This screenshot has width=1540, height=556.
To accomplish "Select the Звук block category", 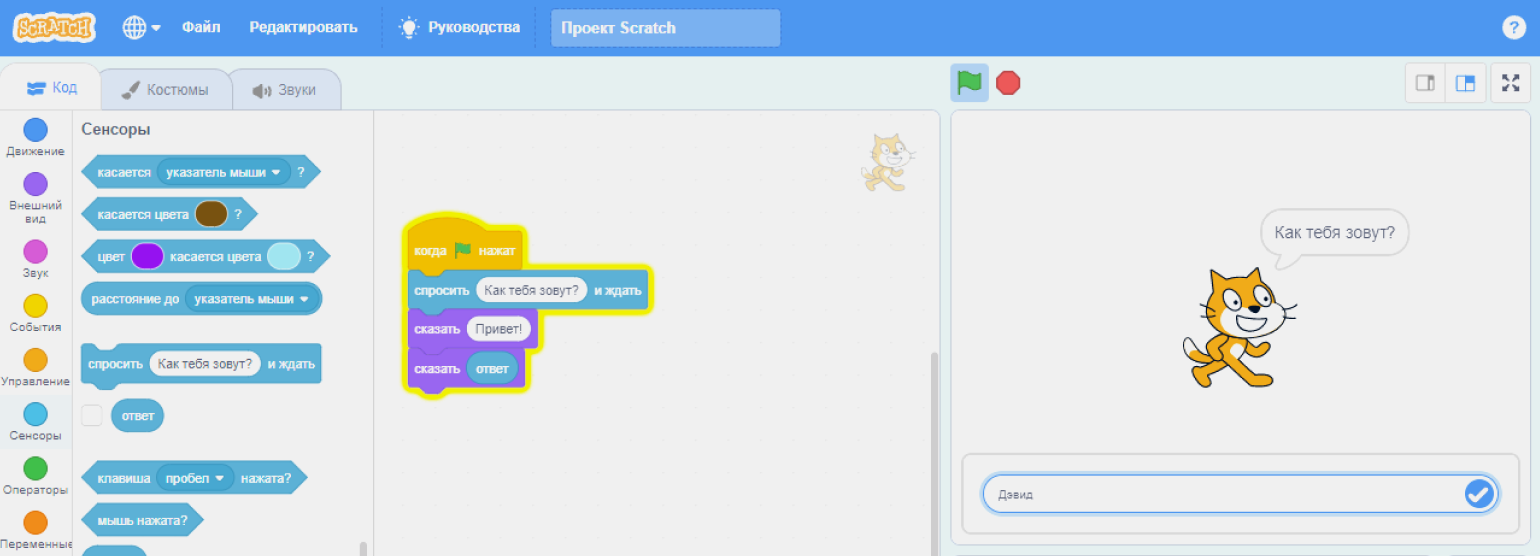I will [x=35, y=259].
